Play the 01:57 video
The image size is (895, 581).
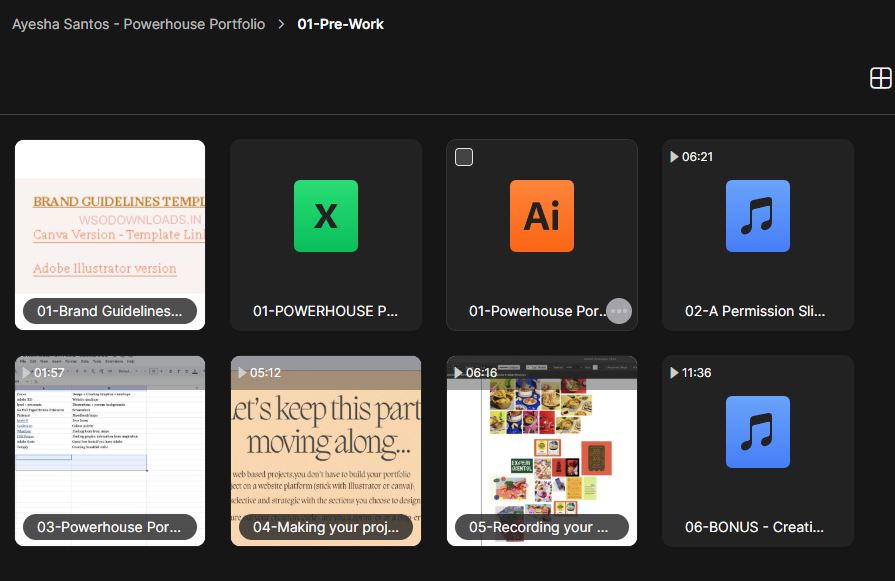[26, 373]
